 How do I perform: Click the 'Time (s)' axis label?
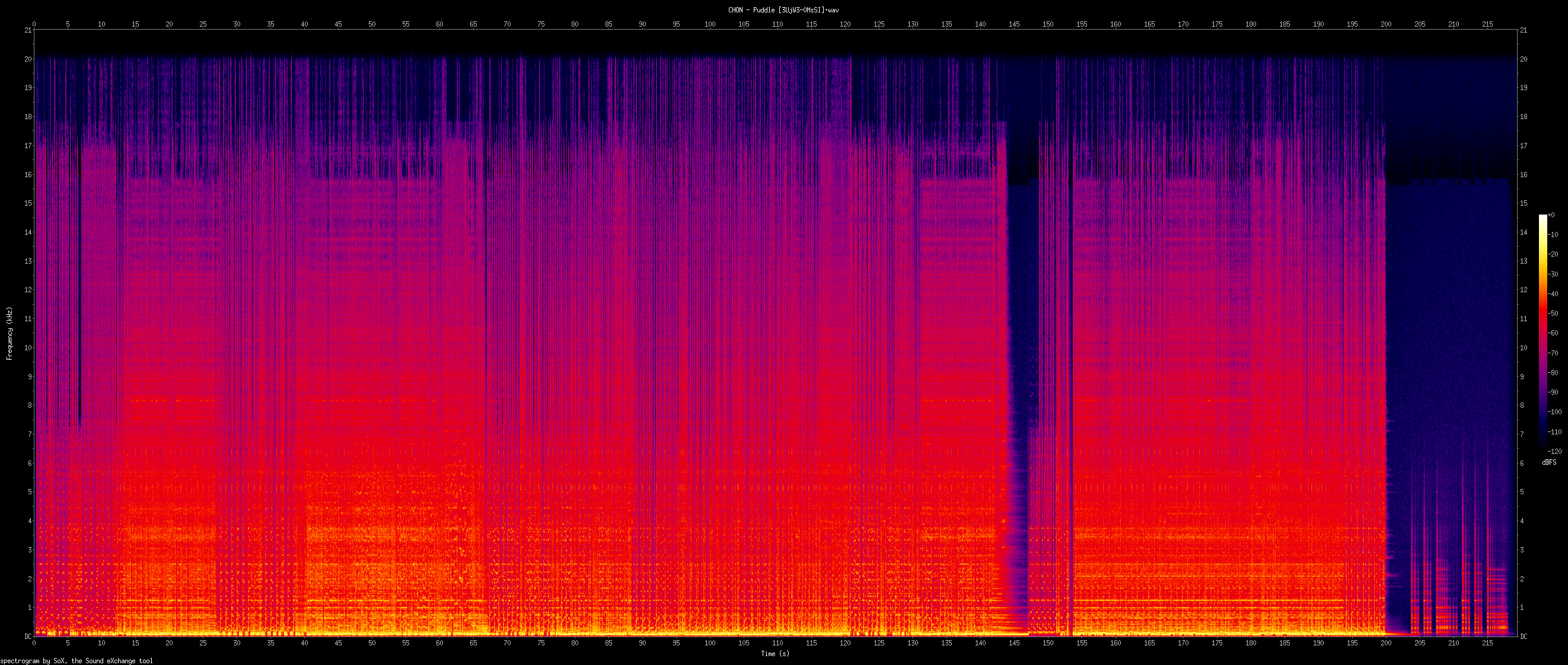(x=775, y=654)
